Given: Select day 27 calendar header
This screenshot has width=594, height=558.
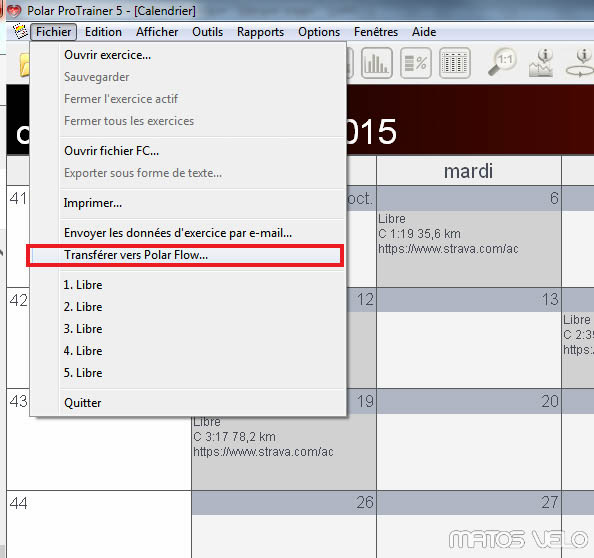Looking at the screenshot, I should 469,503.
